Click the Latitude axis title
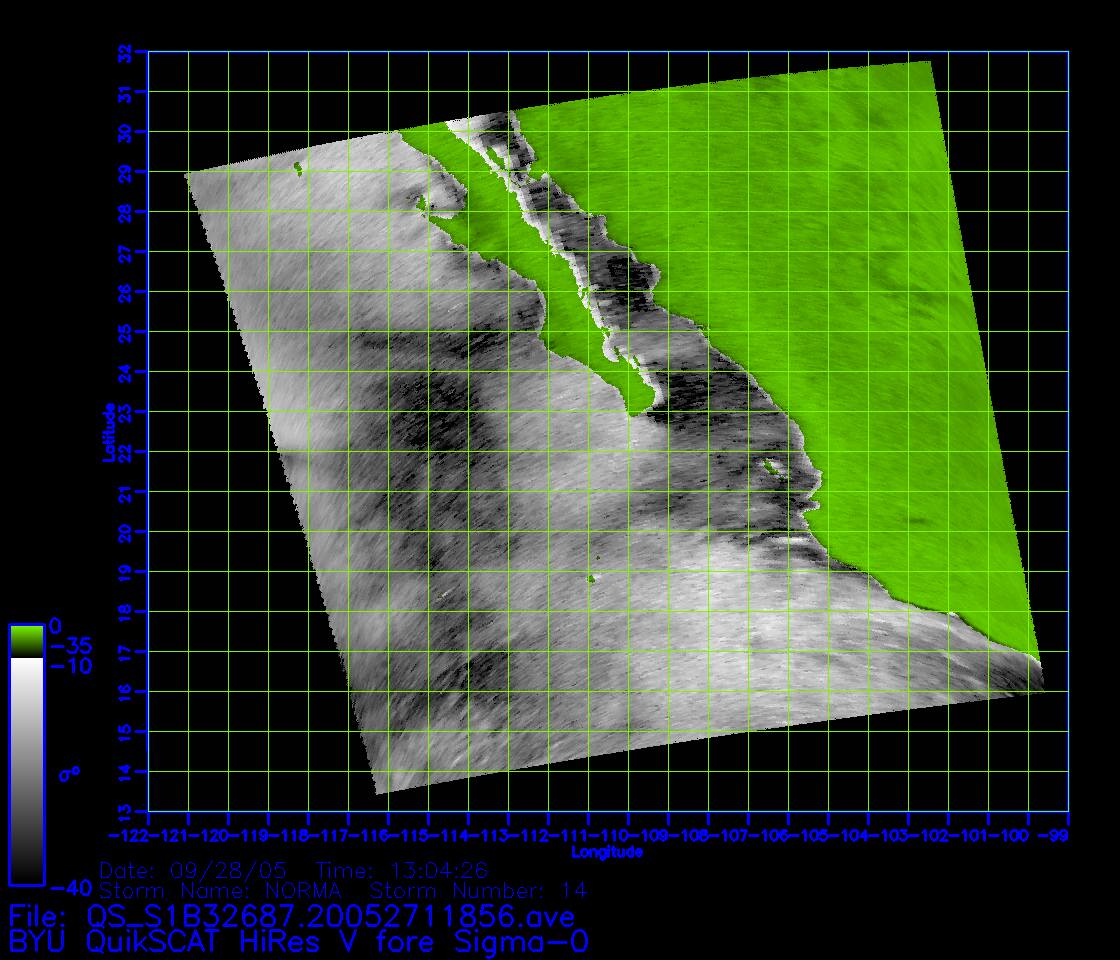Image resolution: width=1120 pixels, height=960 pixels. pyautogui.click(x=107, y=432)
